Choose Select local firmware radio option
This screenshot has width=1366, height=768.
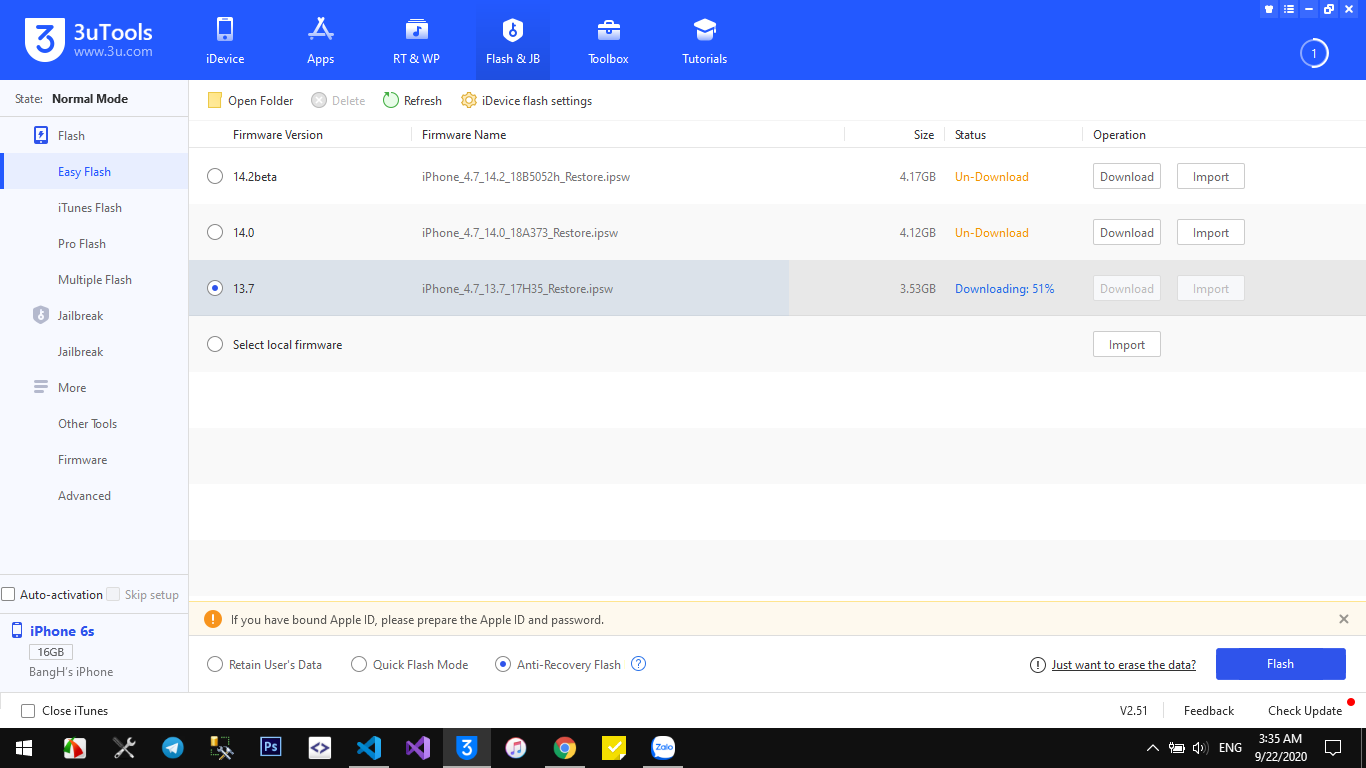(x=215, y=344)
